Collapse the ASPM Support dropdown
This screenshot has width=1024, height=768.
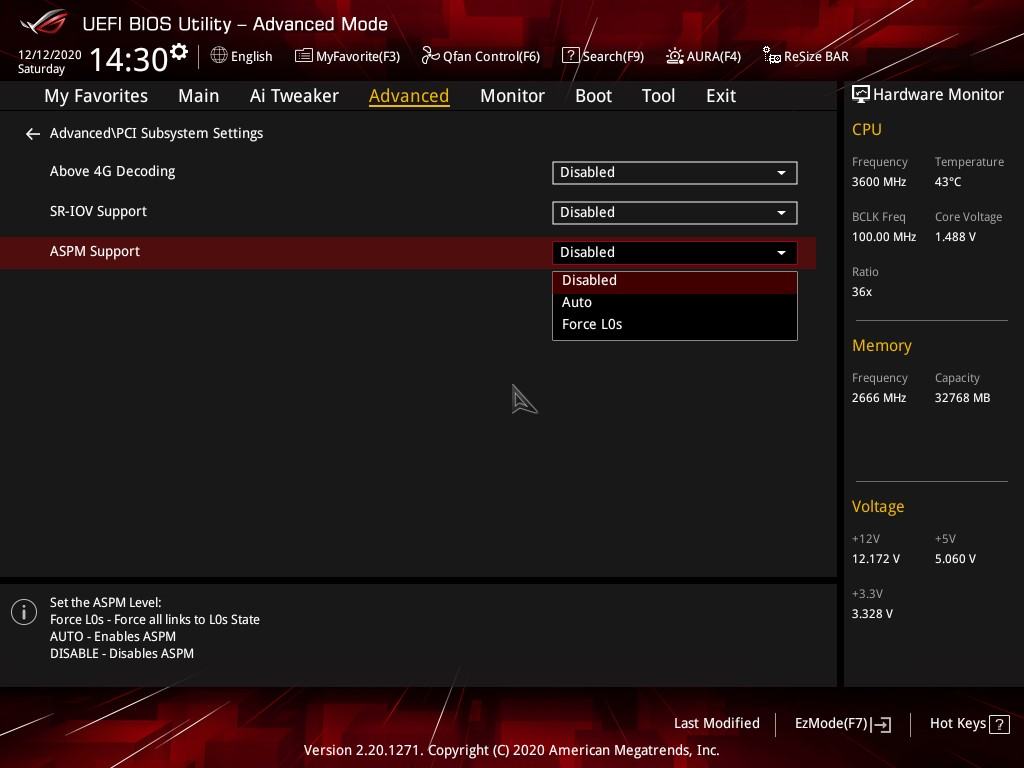click(x=675, y=253)
